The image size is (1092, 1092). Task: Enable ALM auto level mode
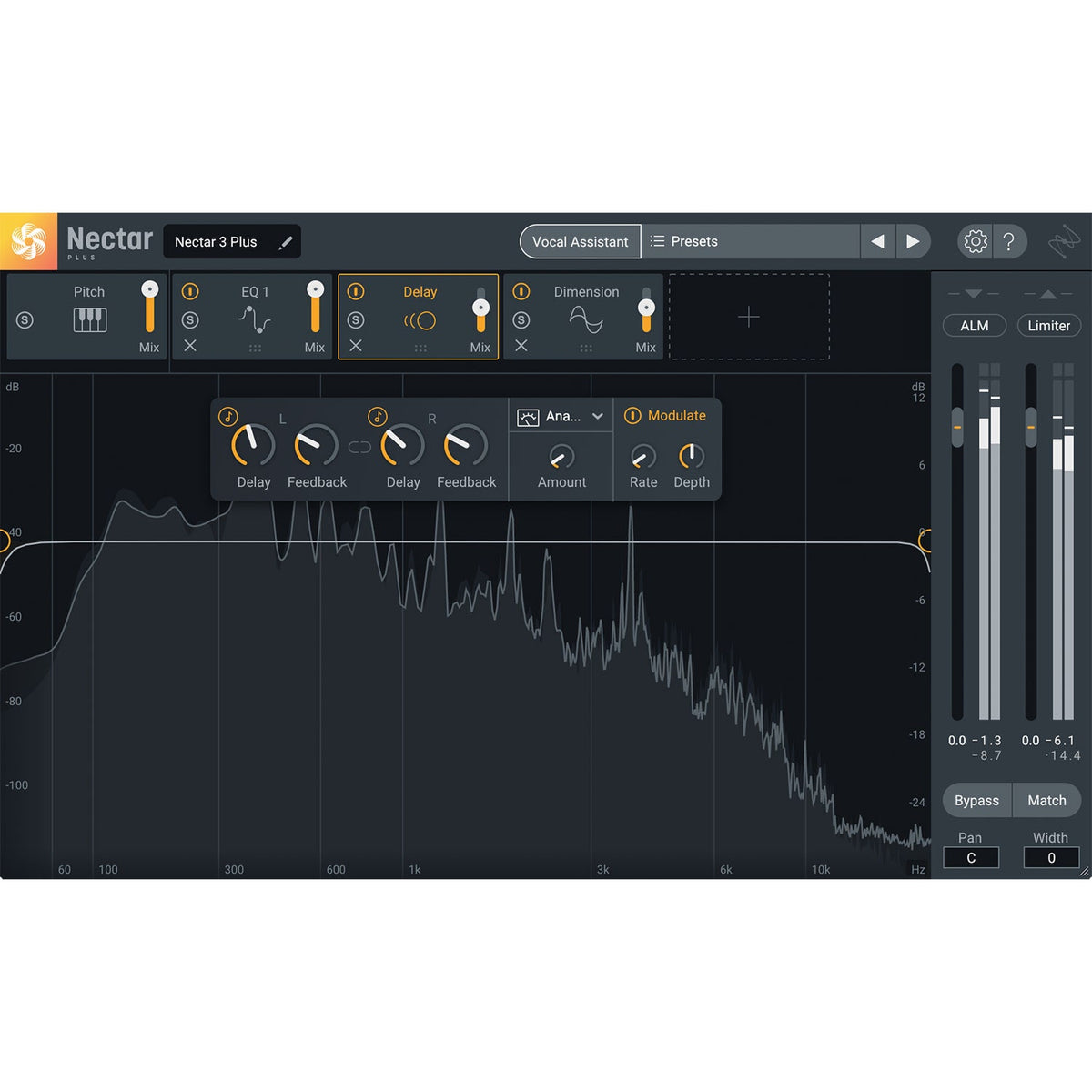click(x=974, y=326)
